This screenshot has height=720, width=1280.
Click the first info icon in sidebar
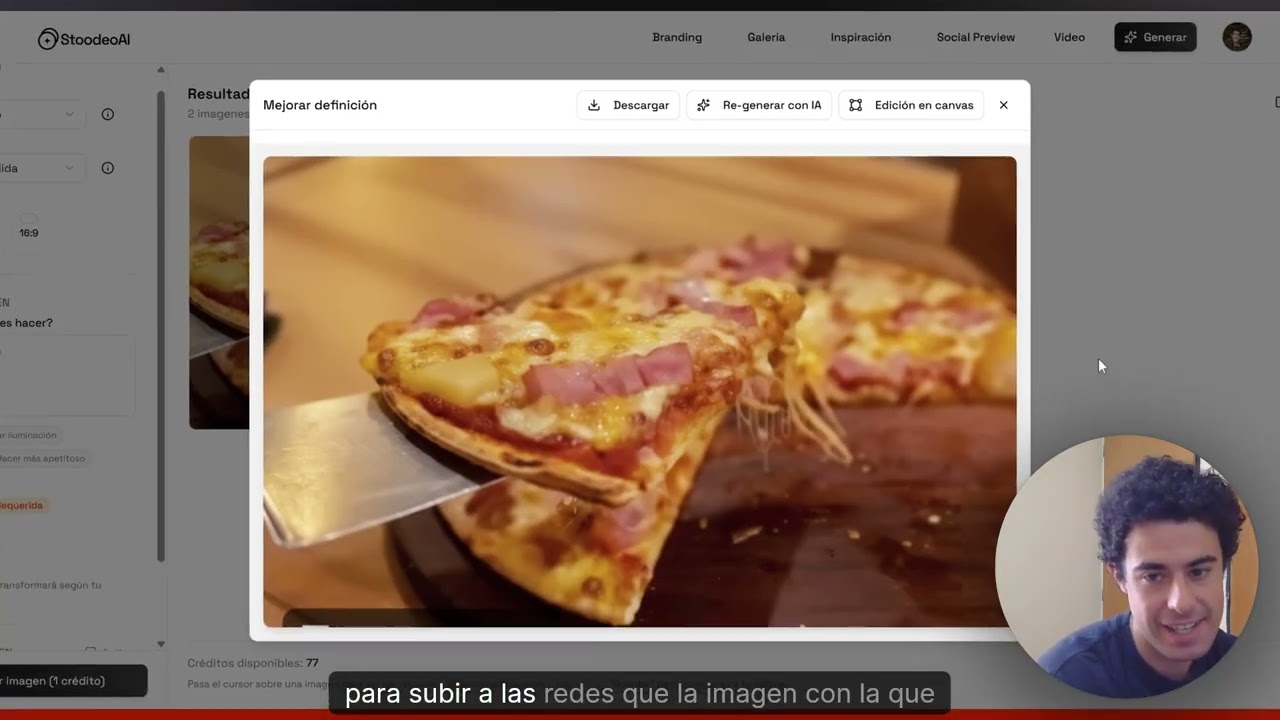point(108,114)
